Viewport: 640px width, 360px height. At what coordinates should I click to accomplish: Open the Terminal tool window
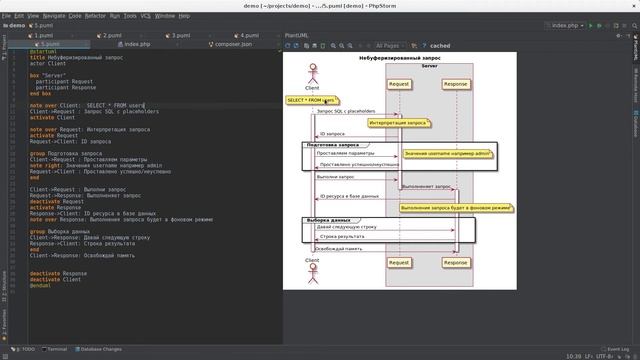click(54, 349)
